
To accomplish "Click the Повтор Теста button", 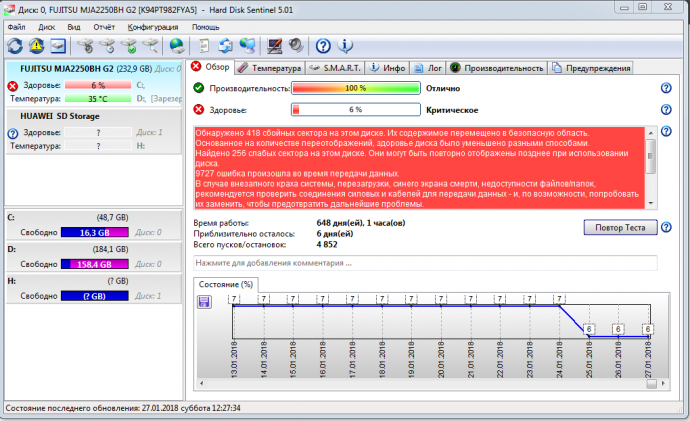I will tap(620, 227).
